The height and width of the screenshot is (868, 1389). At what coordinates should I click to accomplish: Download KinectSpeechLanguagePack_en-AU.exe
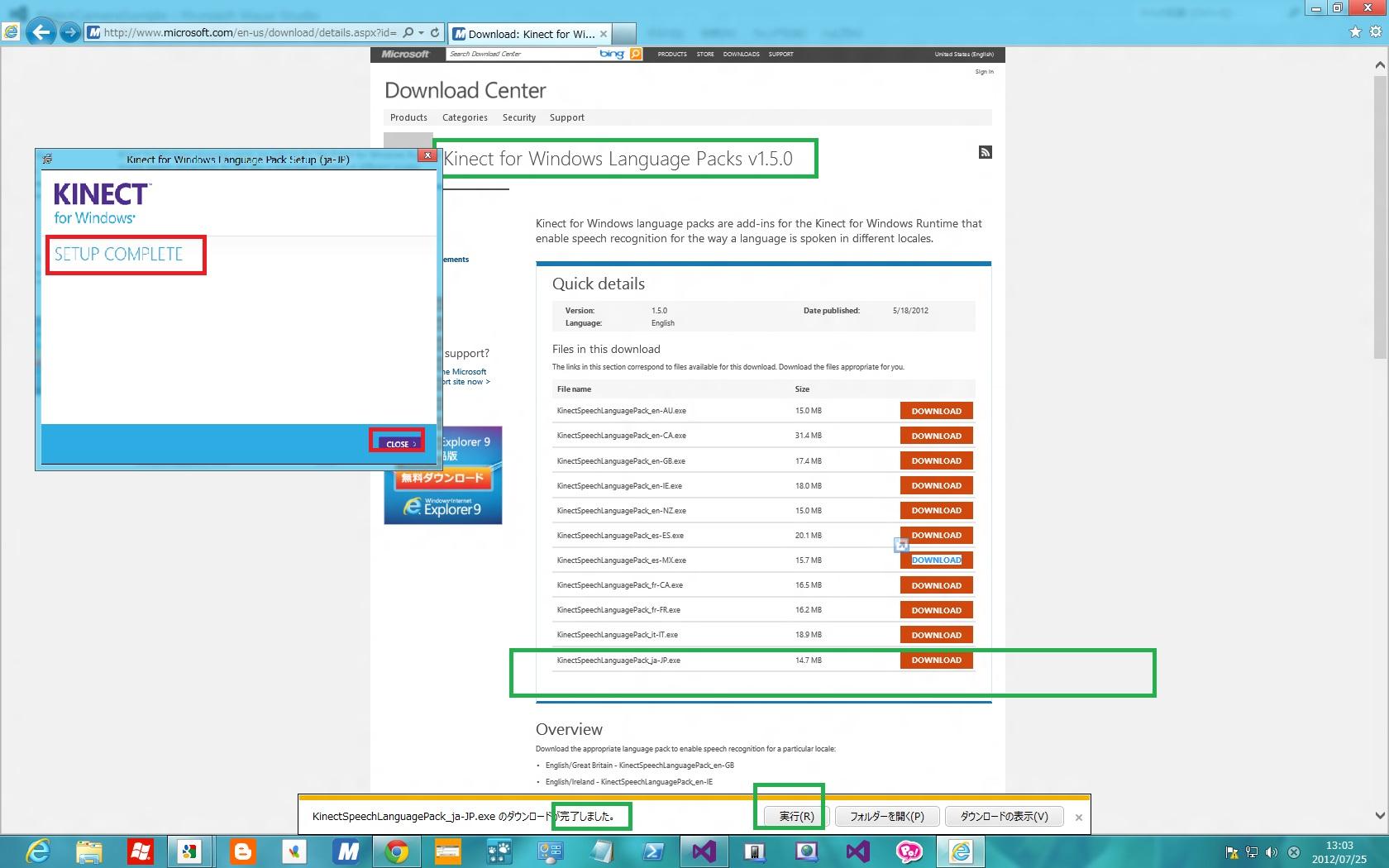coord(937,411)
